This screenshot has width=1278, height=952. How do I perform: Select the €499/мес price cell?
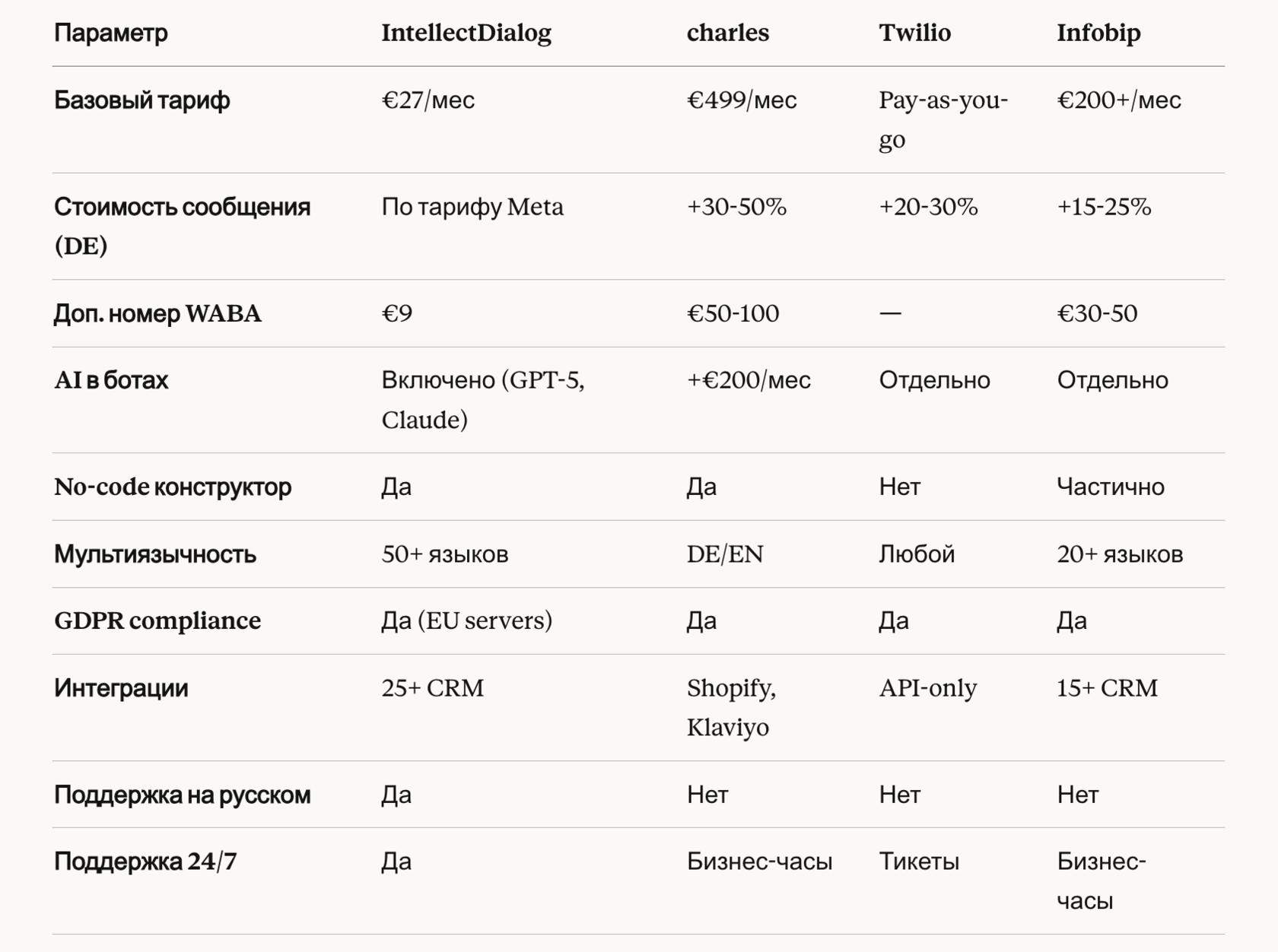(741, 100)
